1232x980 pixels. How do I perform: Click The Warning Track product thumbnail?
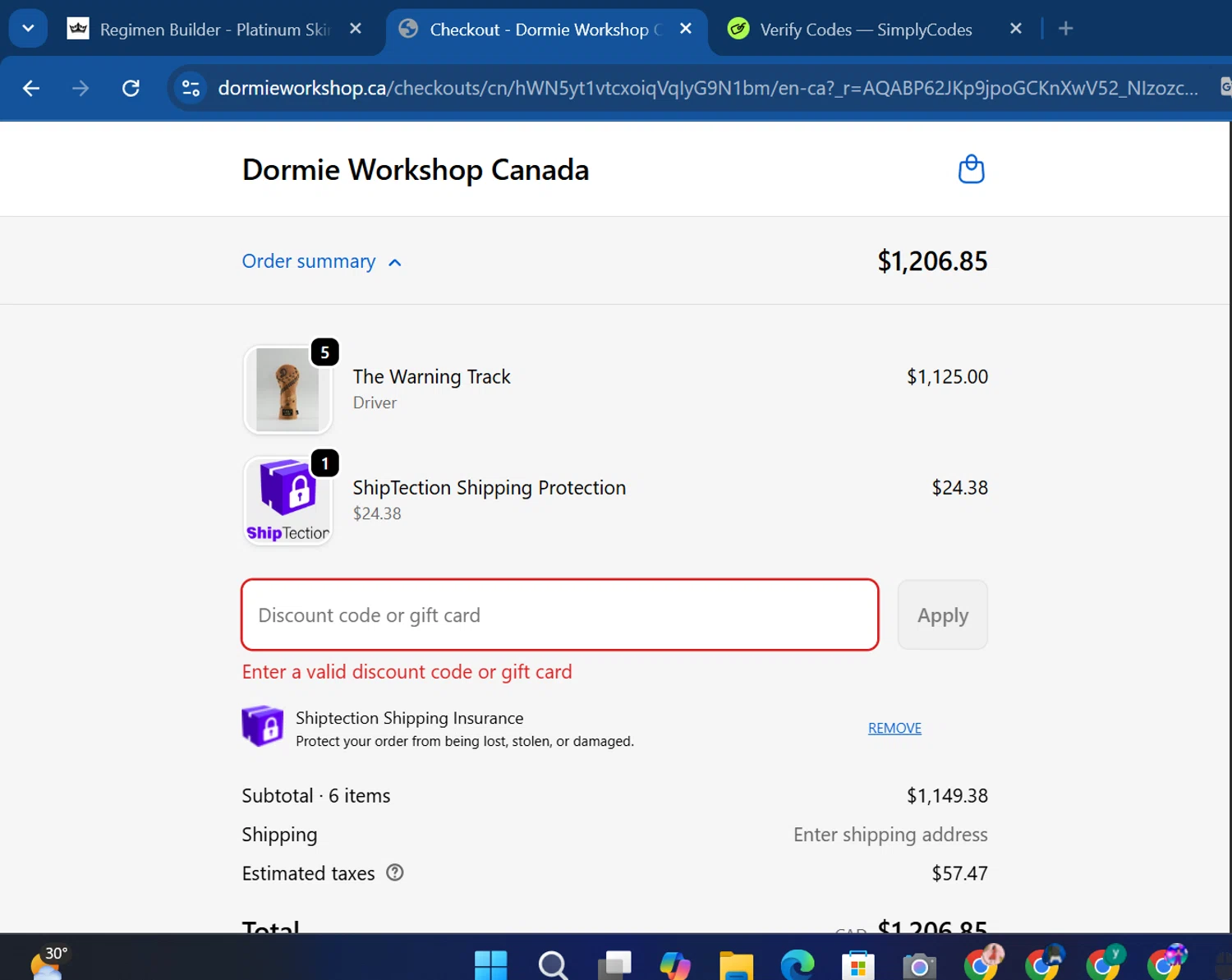[x=287, y=389]
